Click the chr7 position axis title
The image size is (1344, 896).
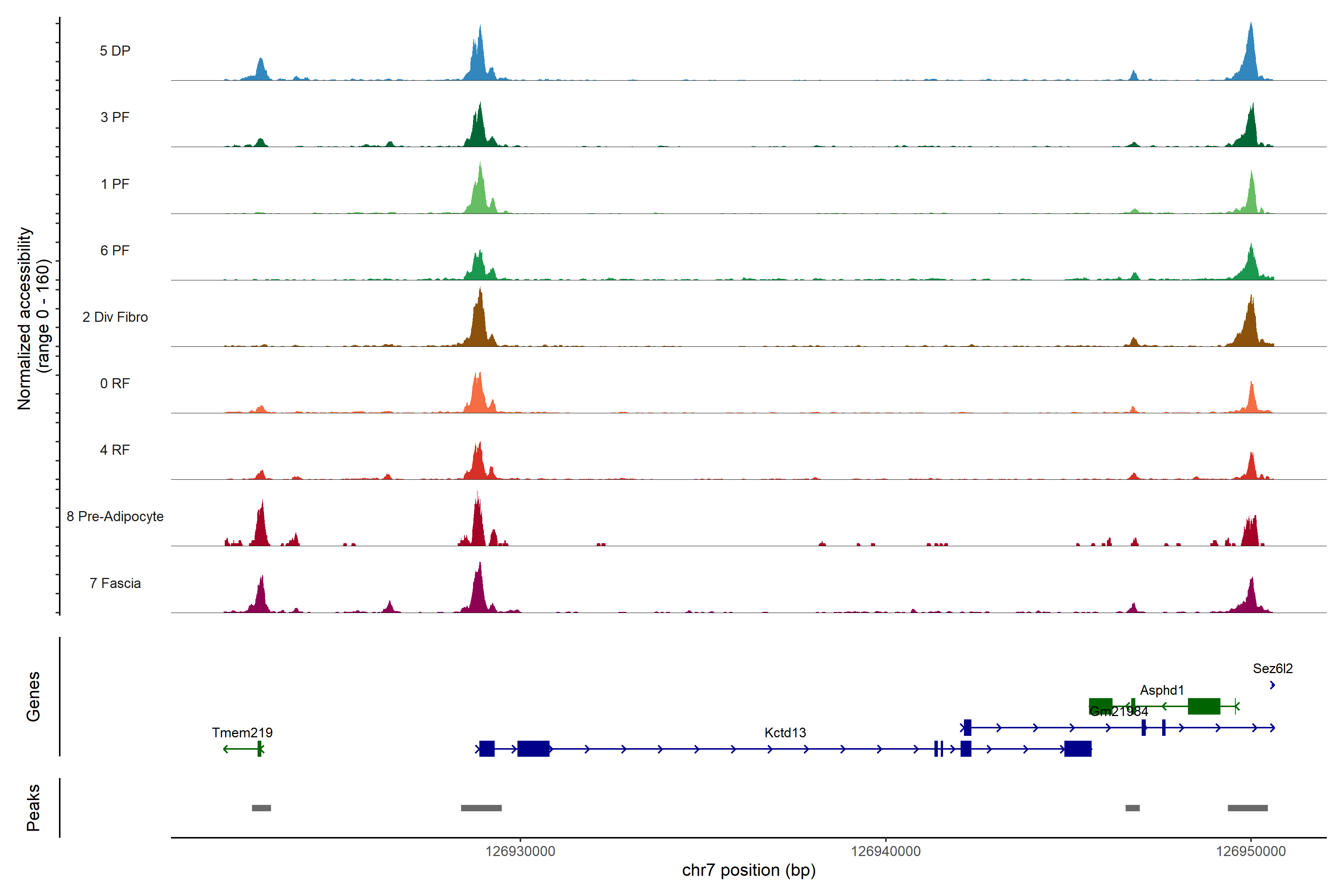pos(749,870)
